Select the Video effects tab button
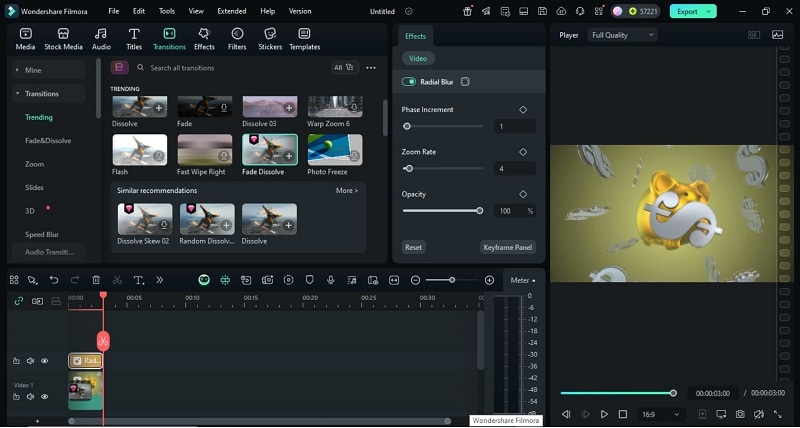 pos(418,59)
